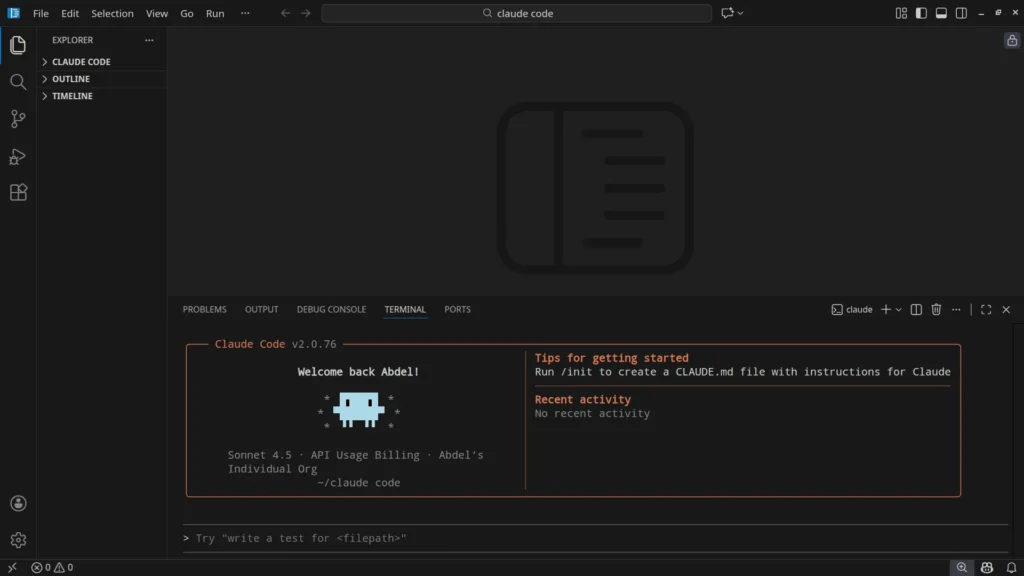Image resolution: width=1024 pixels, height=576 pixels.
Task: Open the chat icon beside command center
Action: [x=727, y=13]
